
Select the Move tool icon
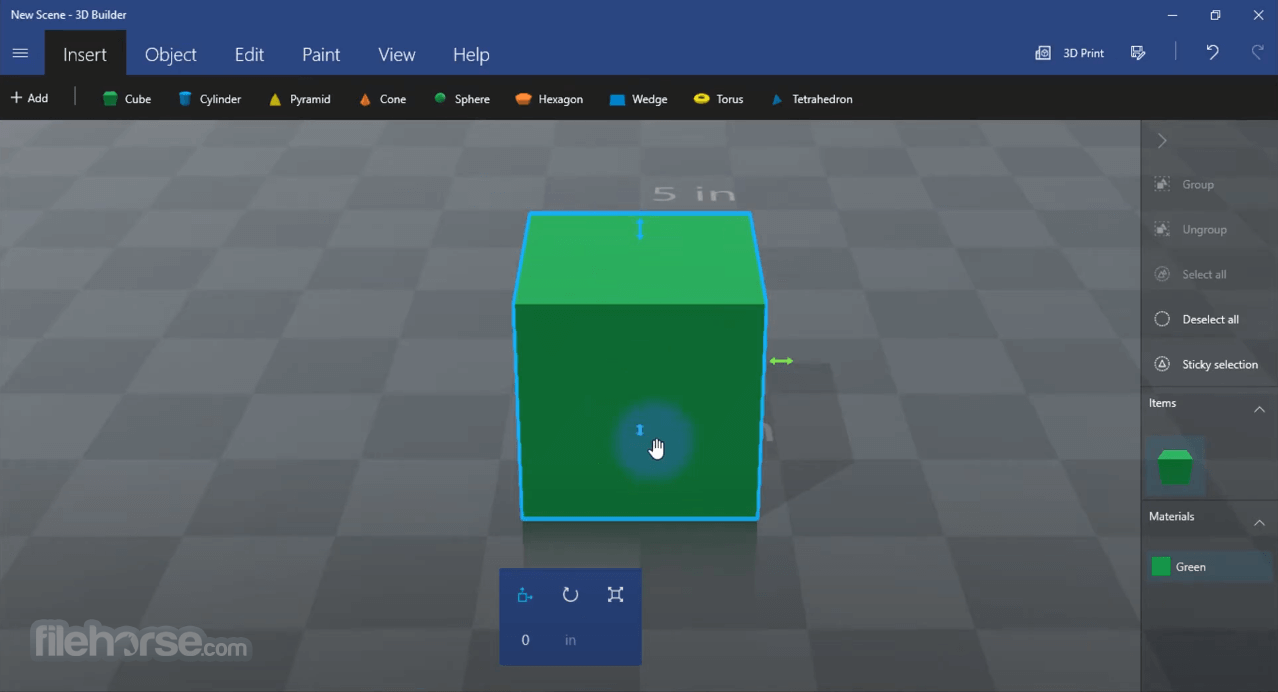tap(525, 595)
